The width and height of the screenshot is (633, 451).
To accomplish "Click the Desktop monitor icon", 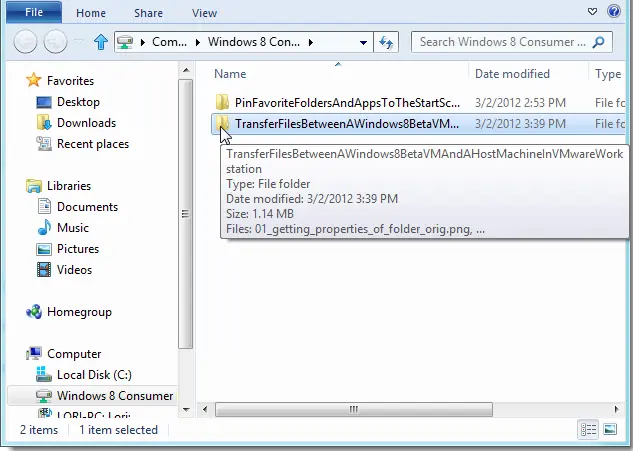I will pyautogui.click(x=44, y=102).
